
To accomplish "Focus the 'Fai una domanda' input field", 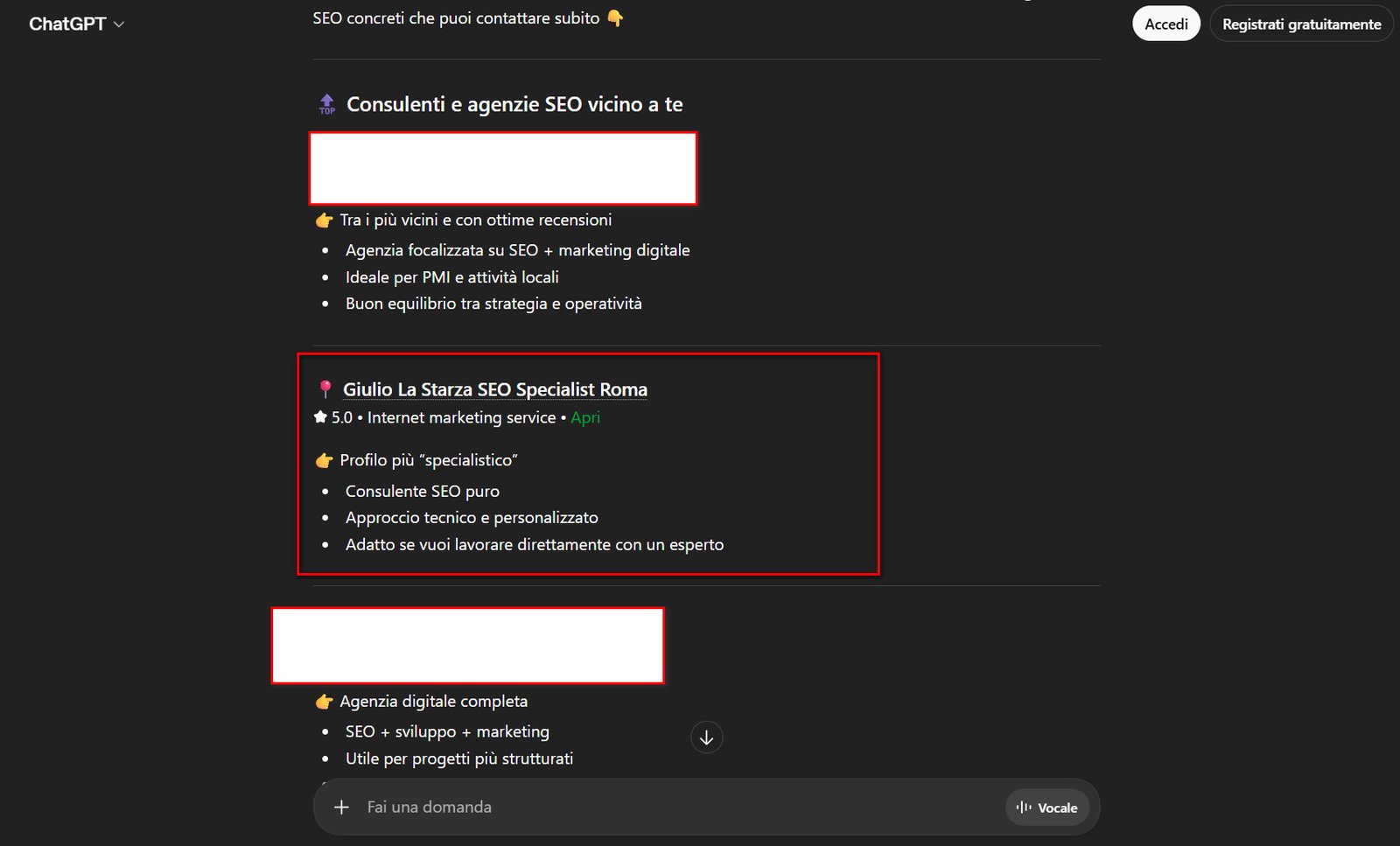I will tap(665, 807).
